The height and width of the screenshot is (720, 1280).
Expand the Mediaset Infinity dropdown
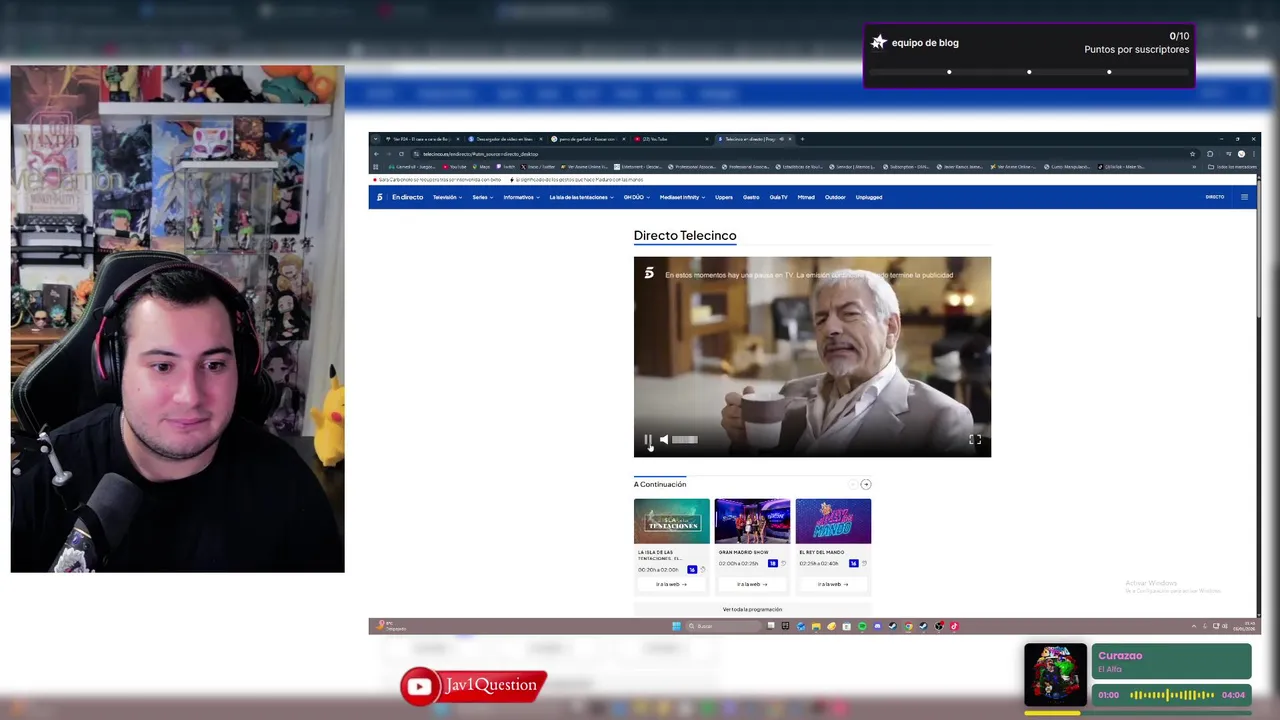pos(682,197)
